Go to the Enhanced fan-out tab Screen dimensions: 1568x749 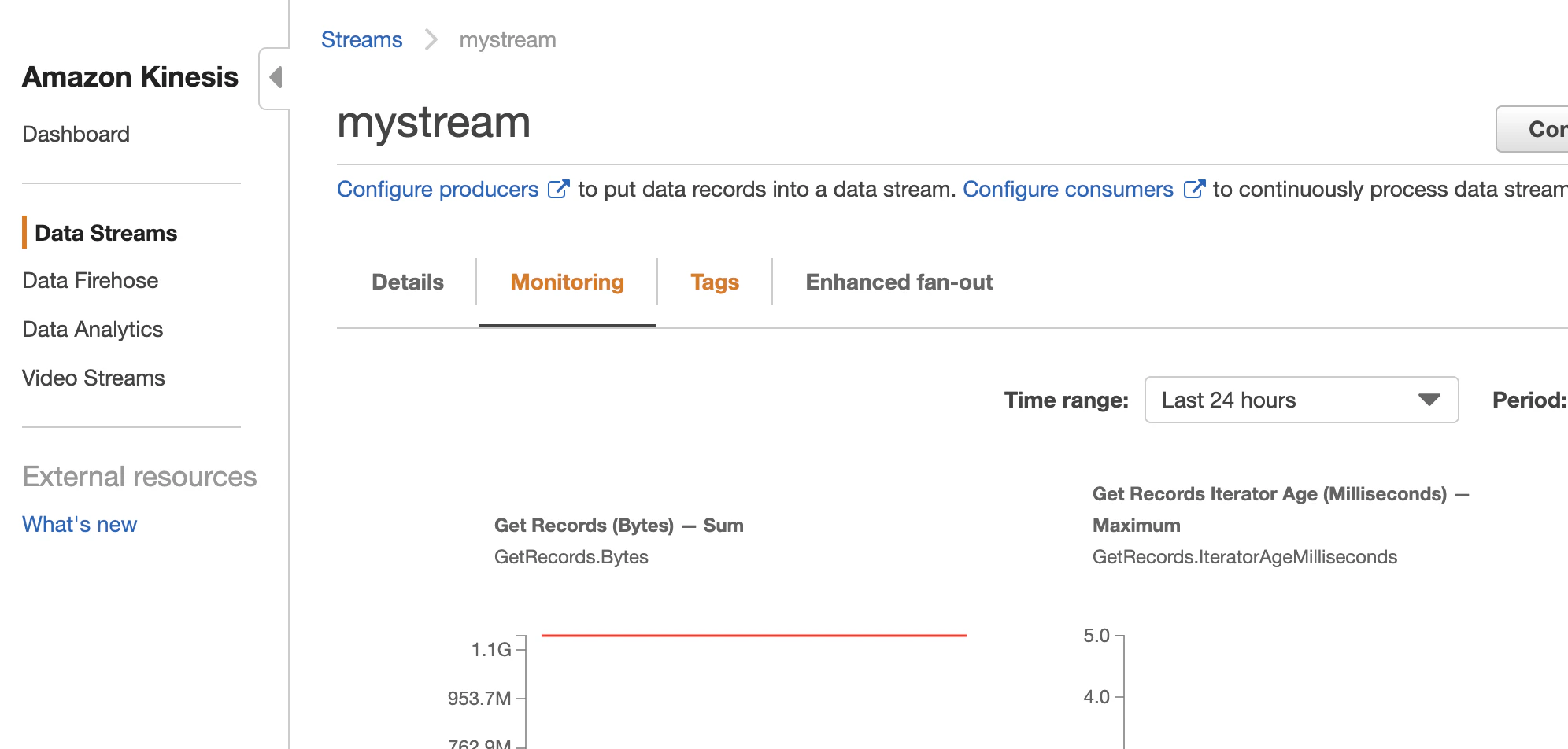899,282
